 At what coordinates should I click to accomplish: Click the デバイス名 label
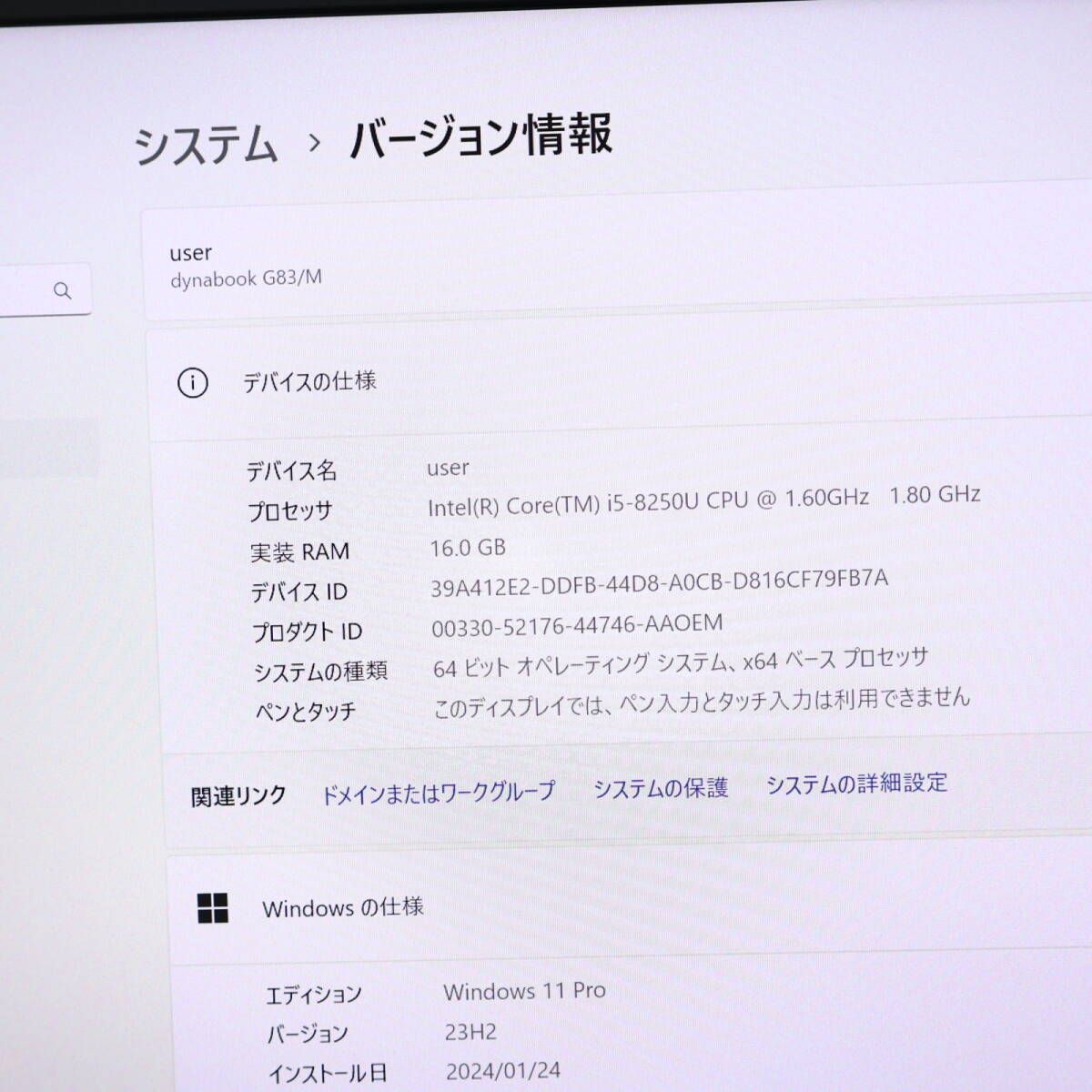click(291, 471)
